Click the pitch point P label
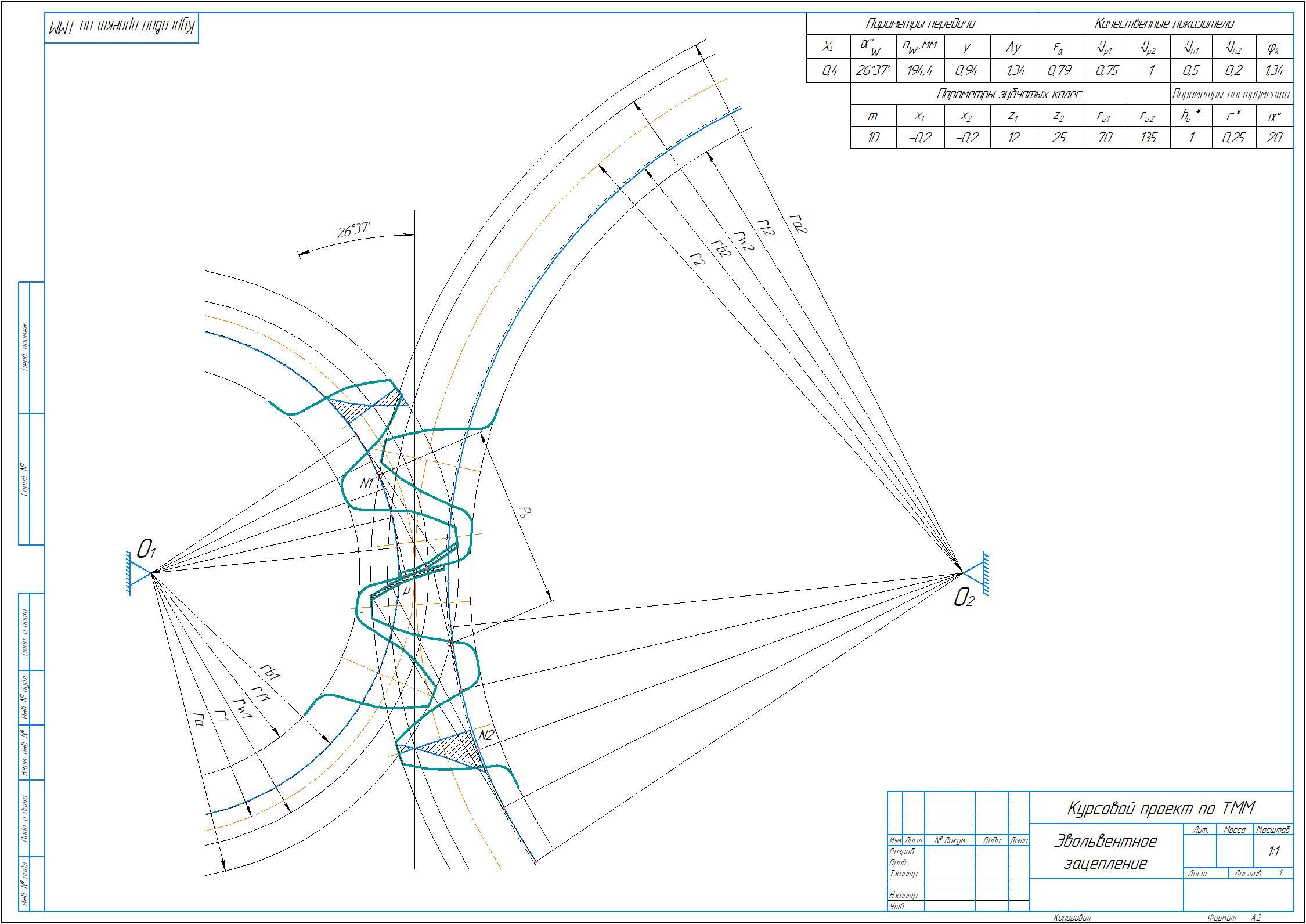 coord(406,590)
